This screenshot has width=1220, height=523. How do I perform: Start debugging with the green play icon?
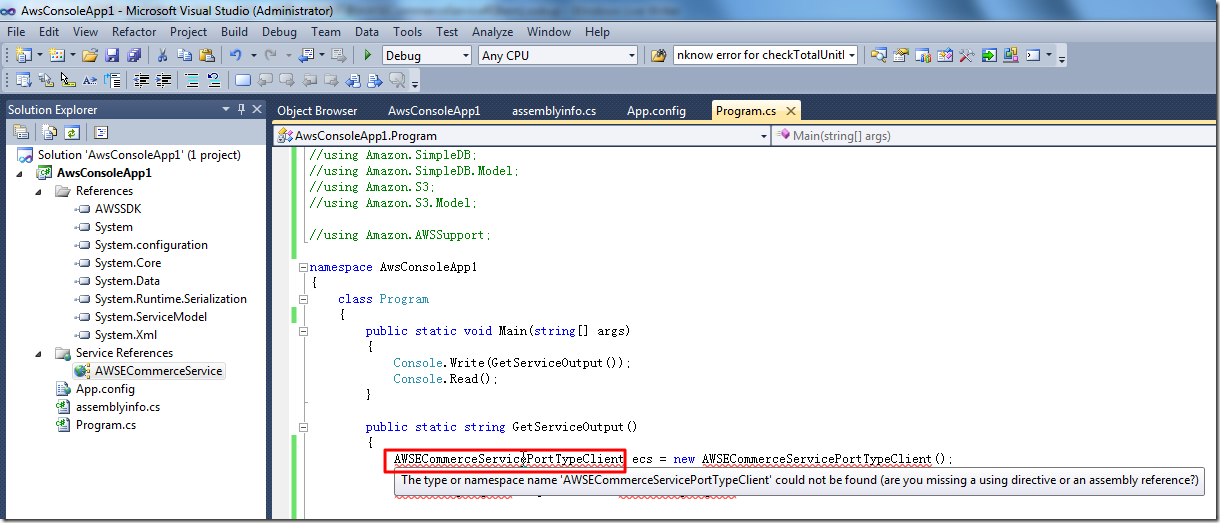click(368, 55)
